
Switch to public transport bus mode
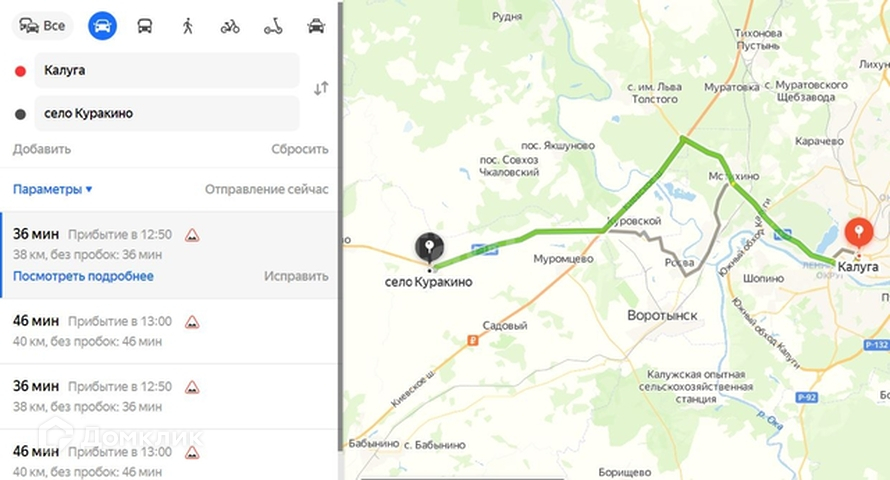coord(145,26)
